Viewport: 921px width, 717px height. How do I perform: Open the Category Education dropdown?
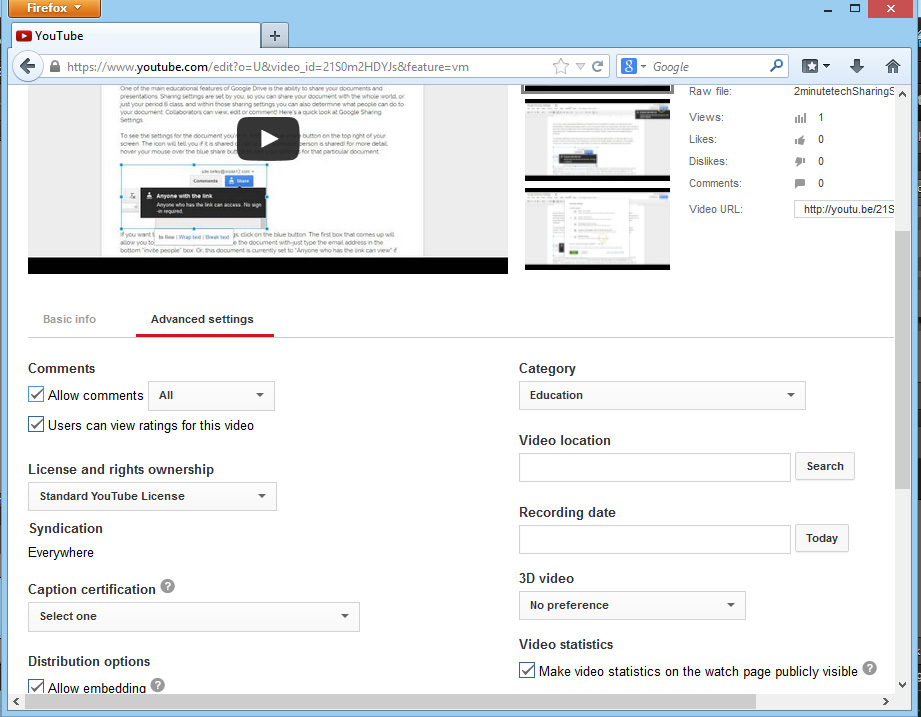662,395
